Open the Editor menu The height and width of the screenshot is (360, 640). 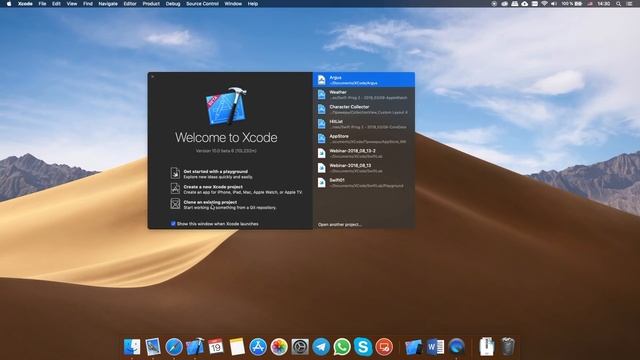(130, 4)
